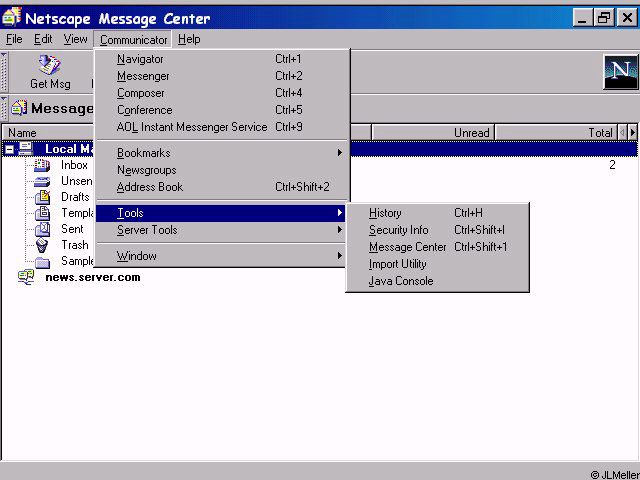Open the Edit menu
640x480 pixels.
43,39
